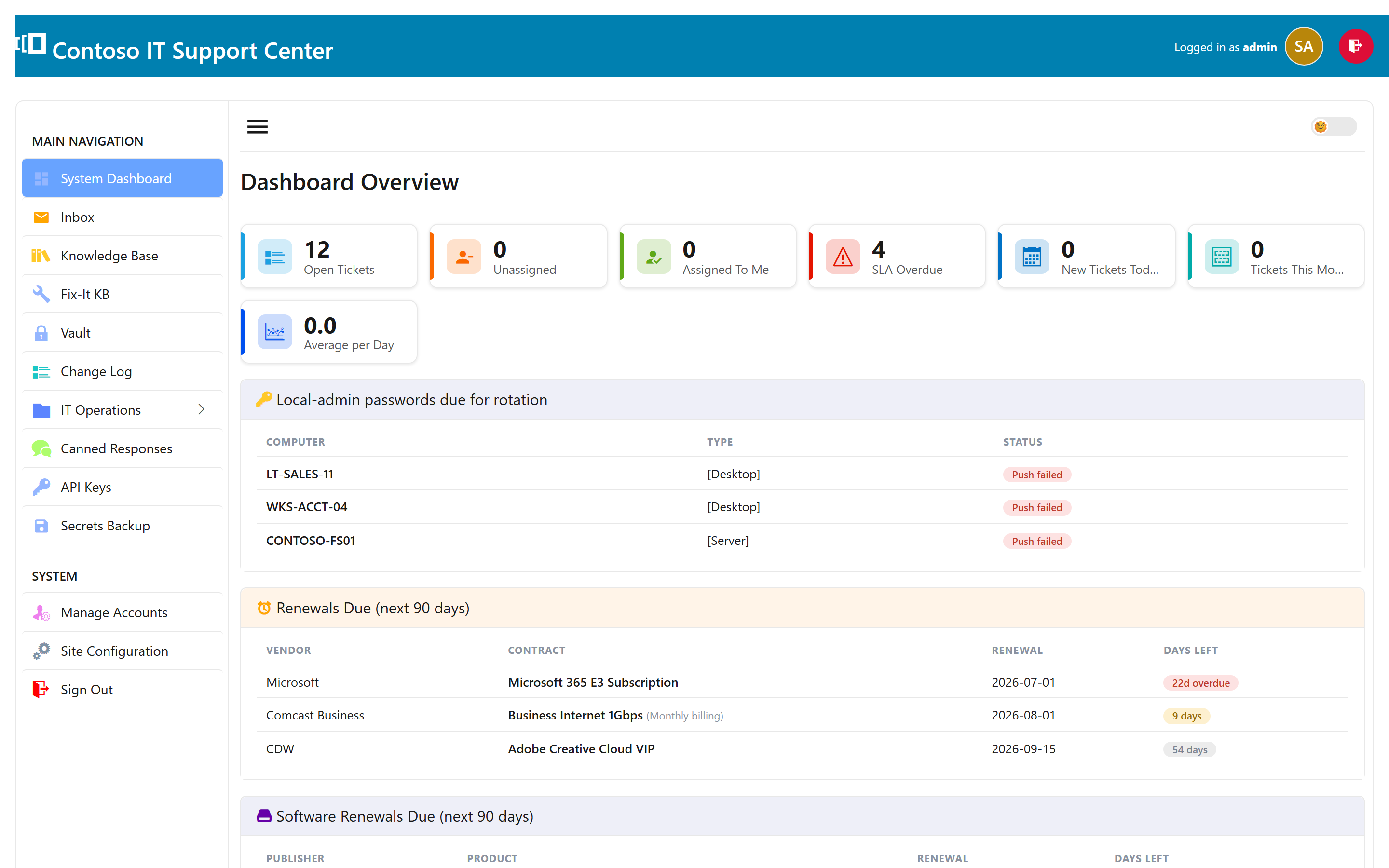Click Contoso IT Support Center title
This screenshot has width=1389, height=868.
click(x=192, y=51)
